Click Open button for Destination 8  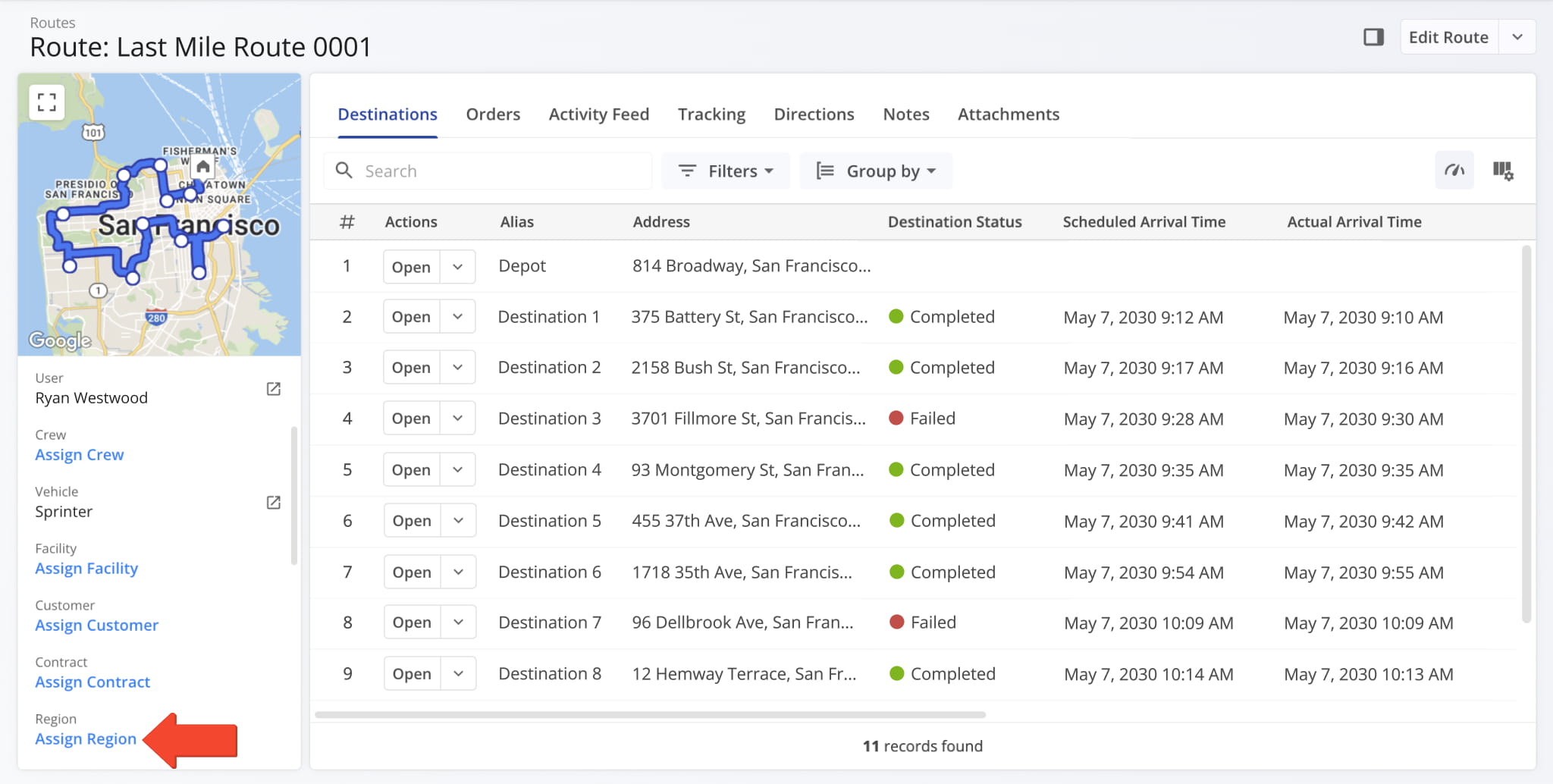(411, 674)
